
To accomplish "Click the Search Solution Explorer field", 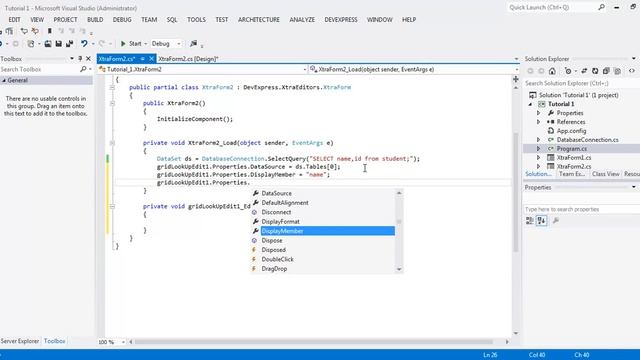I will [581, 83].
